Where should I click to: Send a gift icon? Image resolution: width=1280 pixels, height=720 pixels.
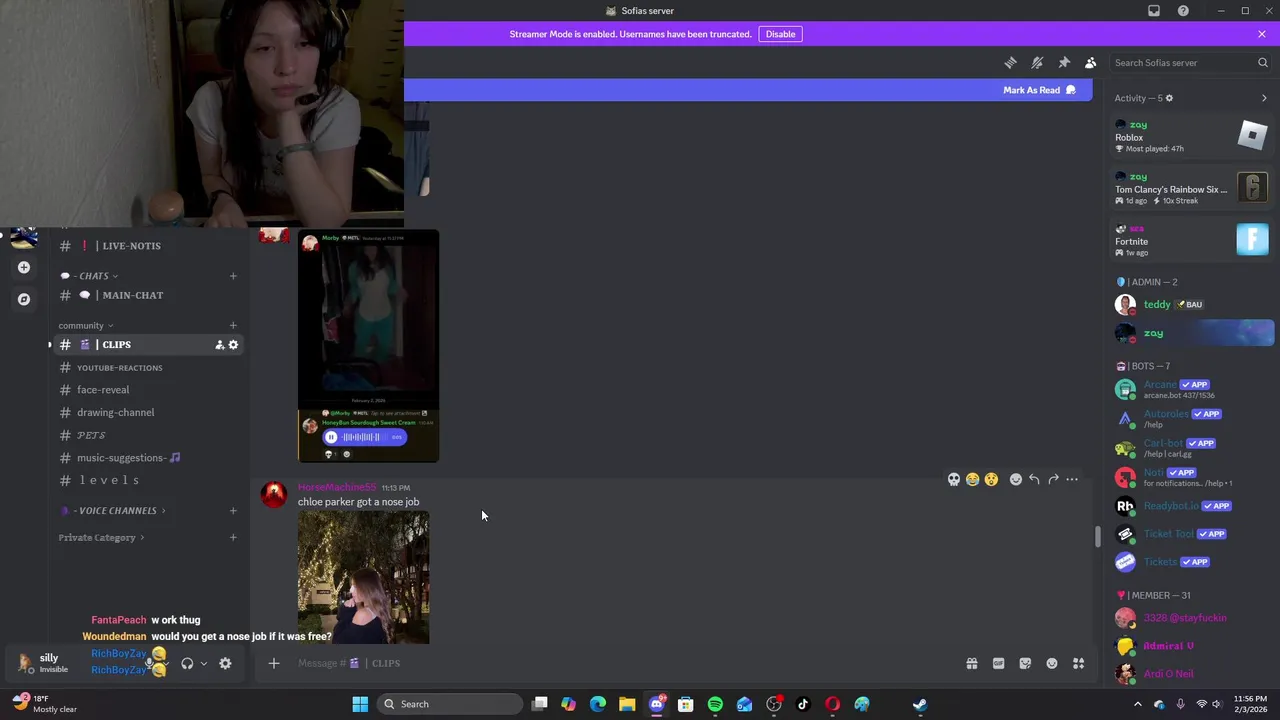(972, 663)
